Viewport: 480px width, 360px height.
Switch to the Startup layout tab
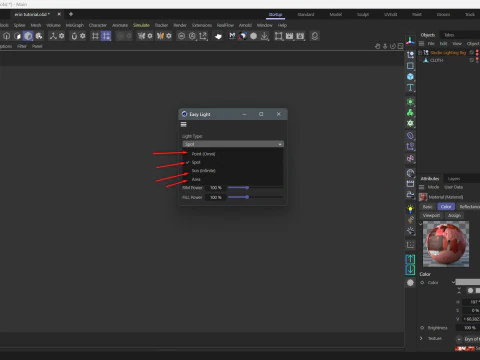point(275,14)
